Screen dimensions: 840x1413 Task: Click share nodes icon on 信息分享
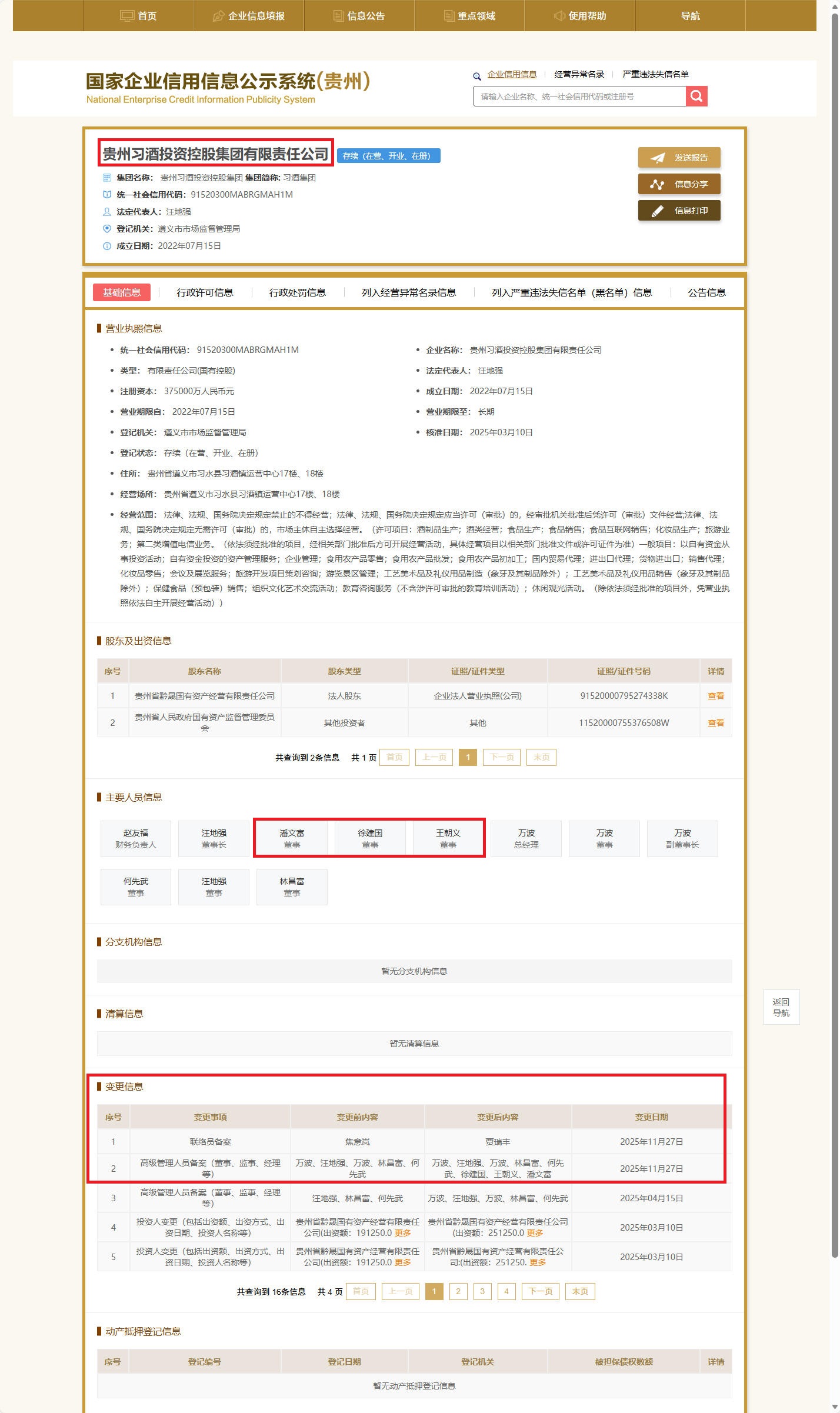pos(657,184)
